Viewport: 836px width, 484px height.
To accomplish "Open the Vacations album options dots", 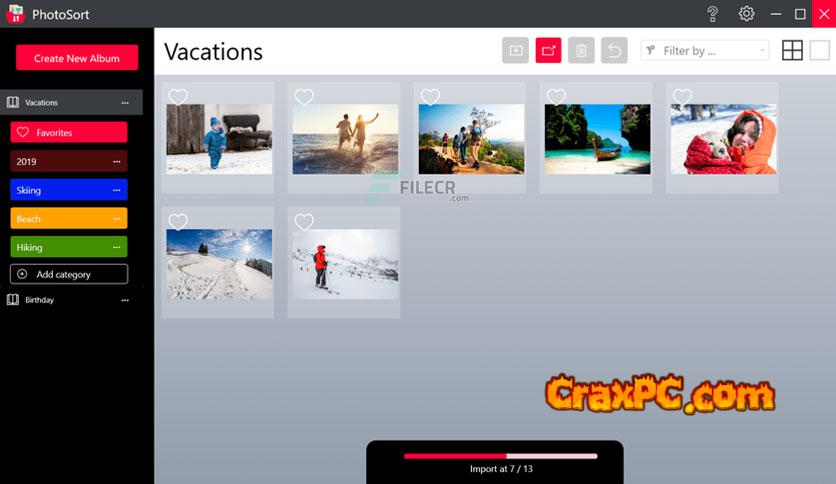I will pyautogui.click(x=125, y=103).
